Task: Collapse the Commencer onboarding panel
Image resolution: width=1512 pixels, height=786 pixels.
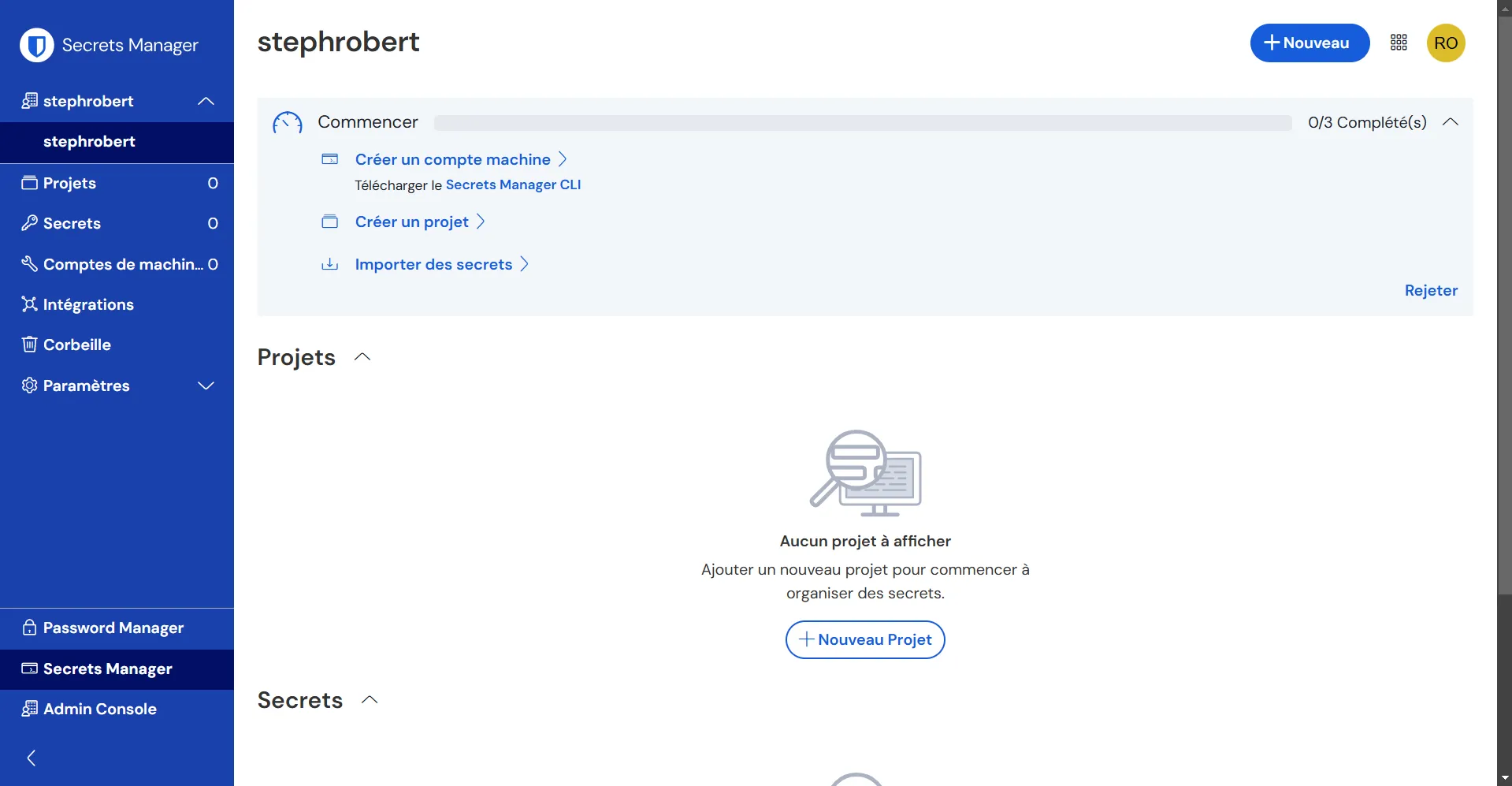Action: point(1450,122)
